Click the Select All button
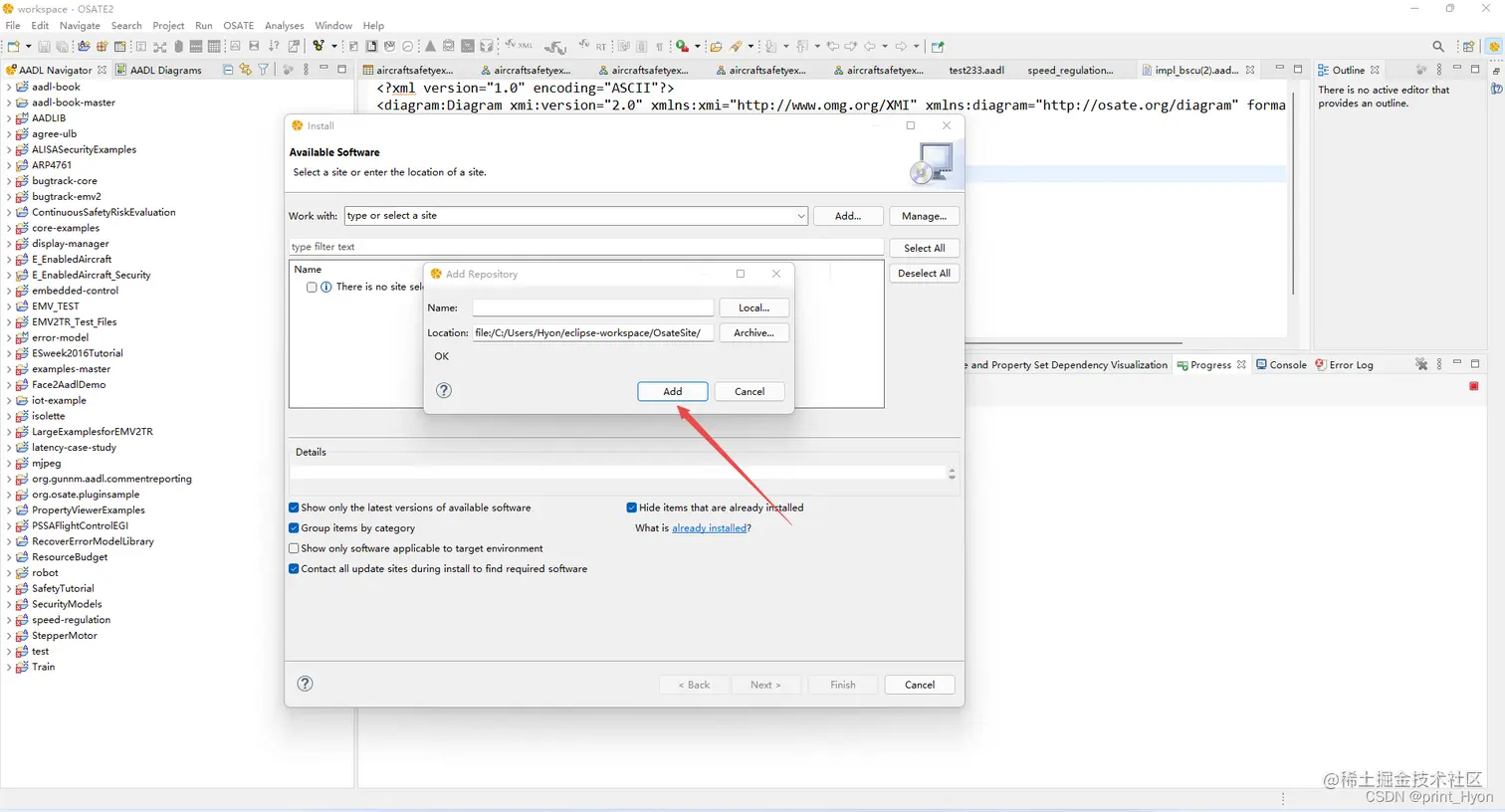 (924, 248)
